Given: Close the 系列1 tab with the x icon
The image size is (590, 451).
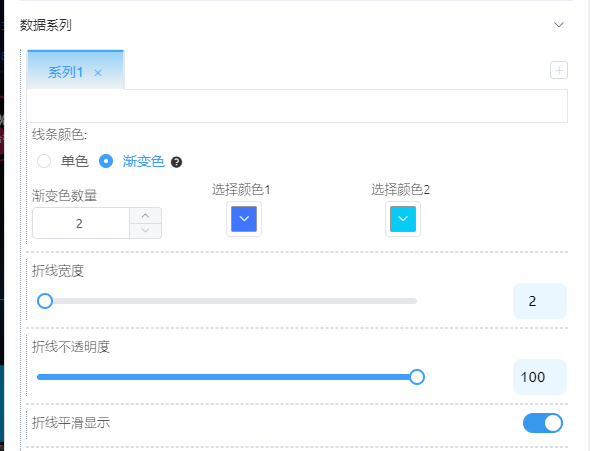Looking at the screenshot, I should pos(98,73).
